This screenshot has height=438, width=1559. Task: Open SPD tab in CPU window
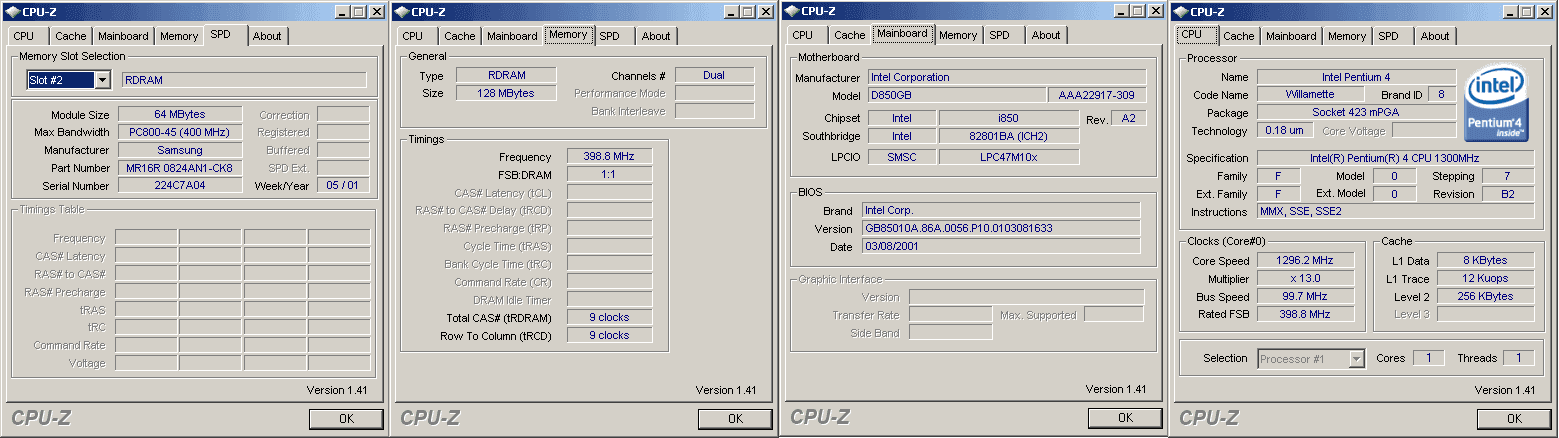click(x=1388, y=36)
